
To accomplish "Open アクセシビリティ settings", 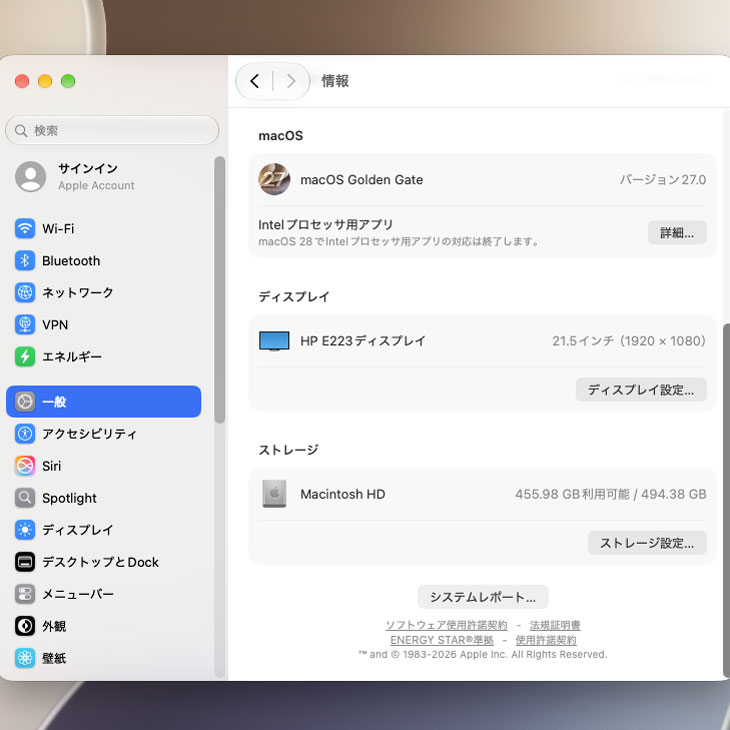I will coord(103,433).
